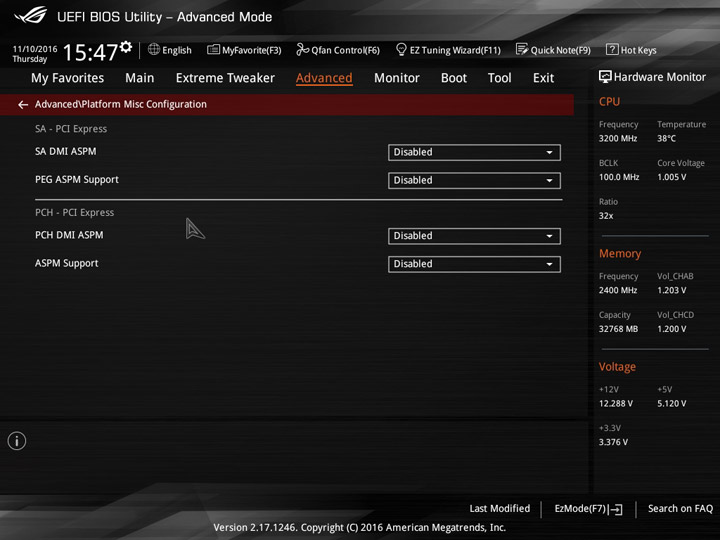
Task: Click the 15:47 clock time
Action: click(90, 52)
